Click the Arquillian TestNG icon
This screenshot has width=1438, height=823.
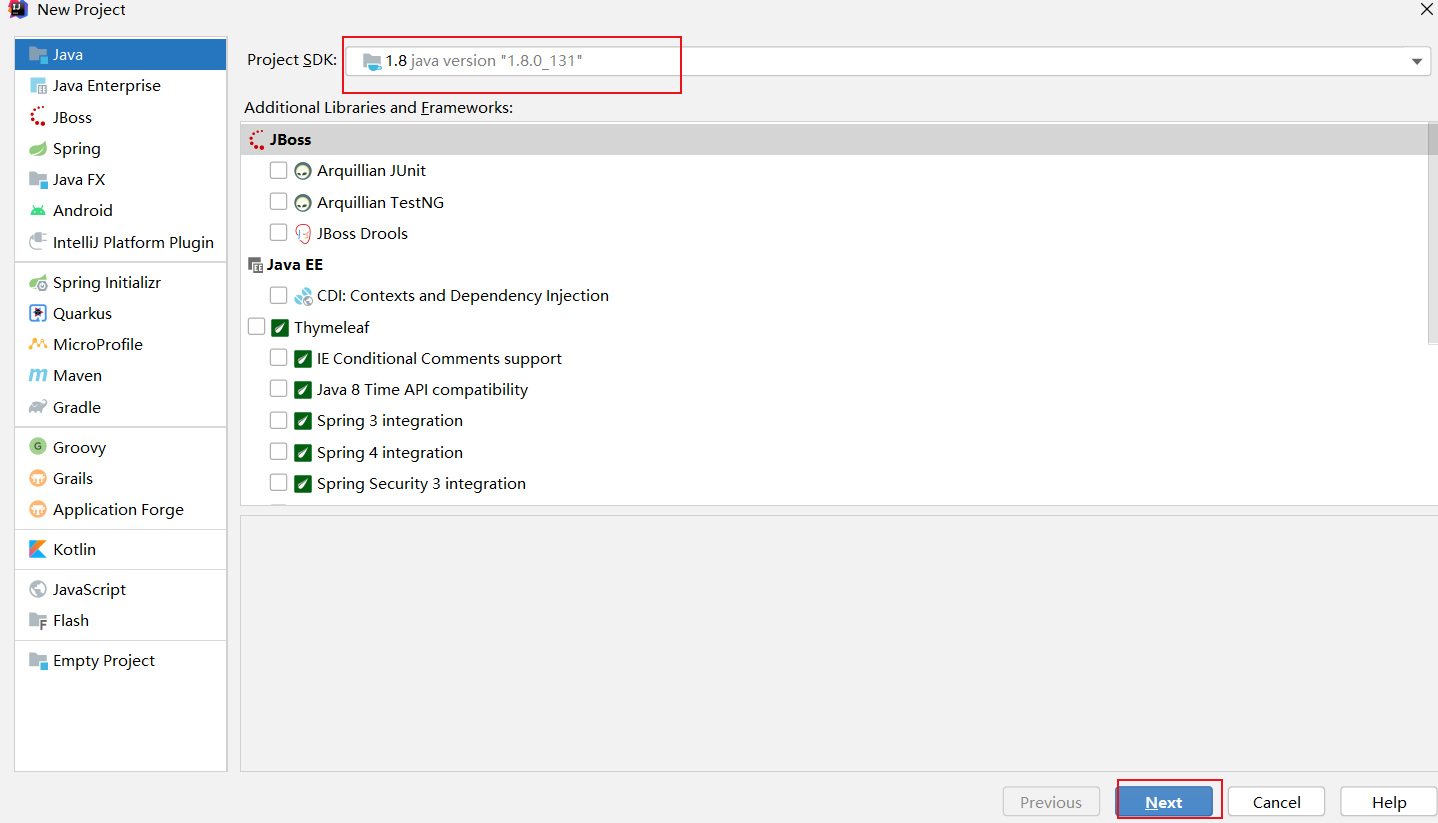[x=303, y=202]
